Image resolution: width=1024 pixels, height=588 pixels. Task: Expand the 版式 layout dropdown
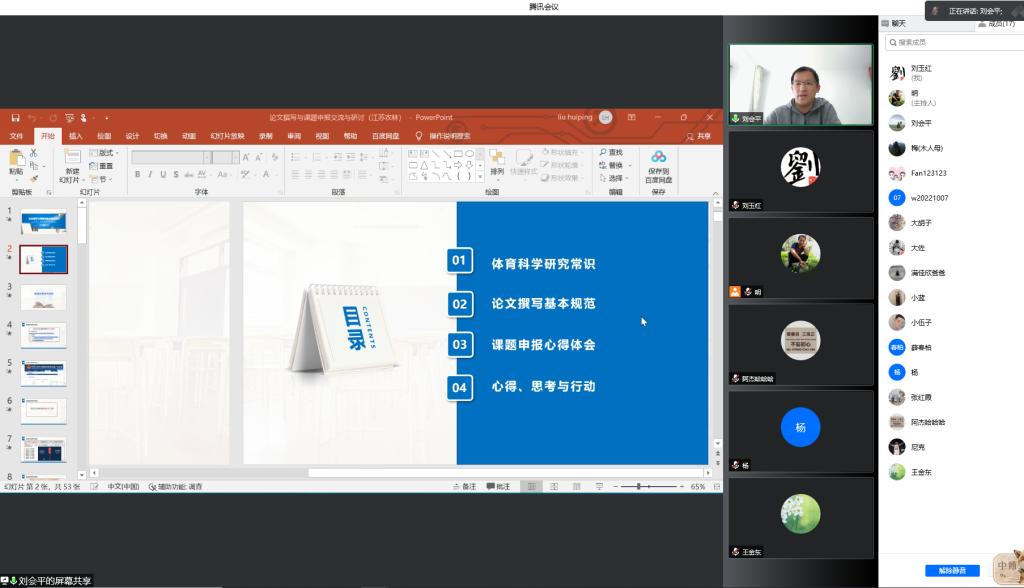coord(104,153)
